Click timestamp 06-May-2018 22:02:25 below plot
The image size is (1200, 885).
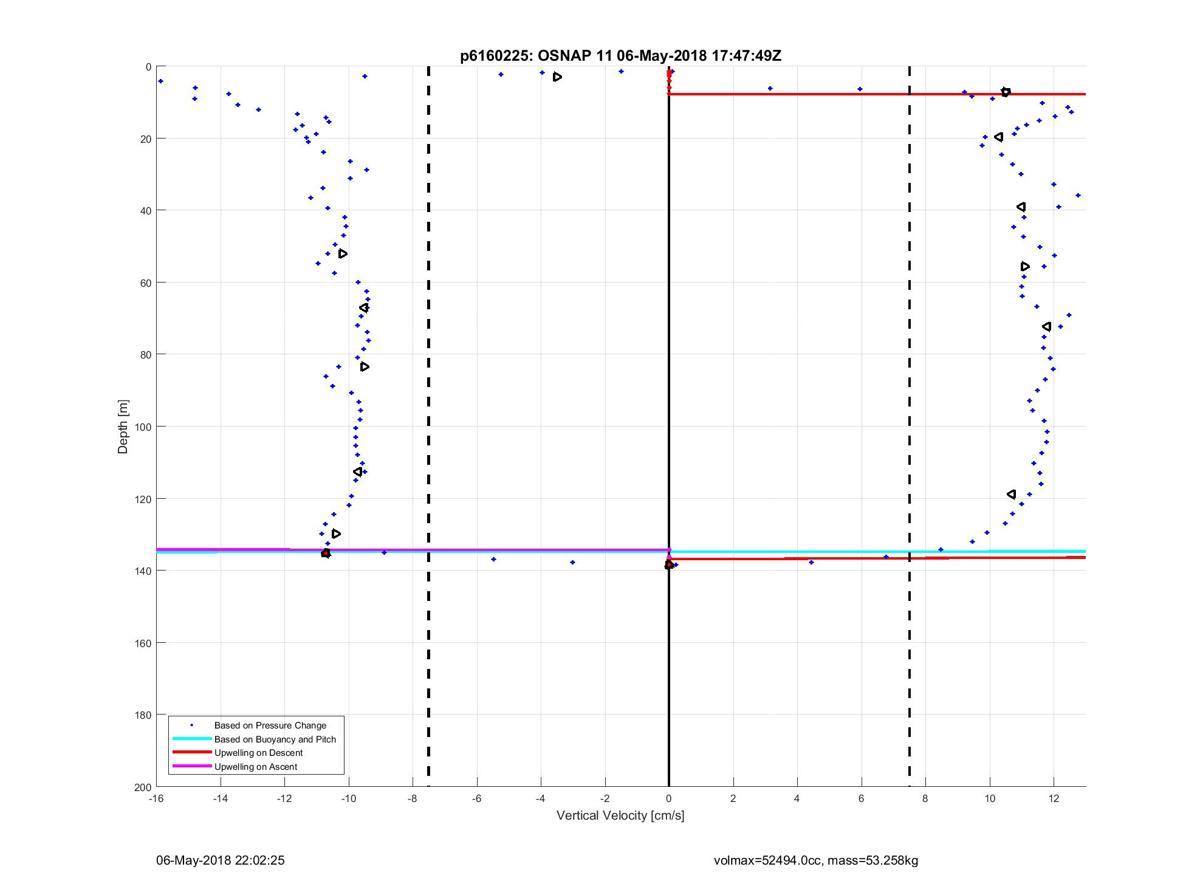(x=220, y=860)
